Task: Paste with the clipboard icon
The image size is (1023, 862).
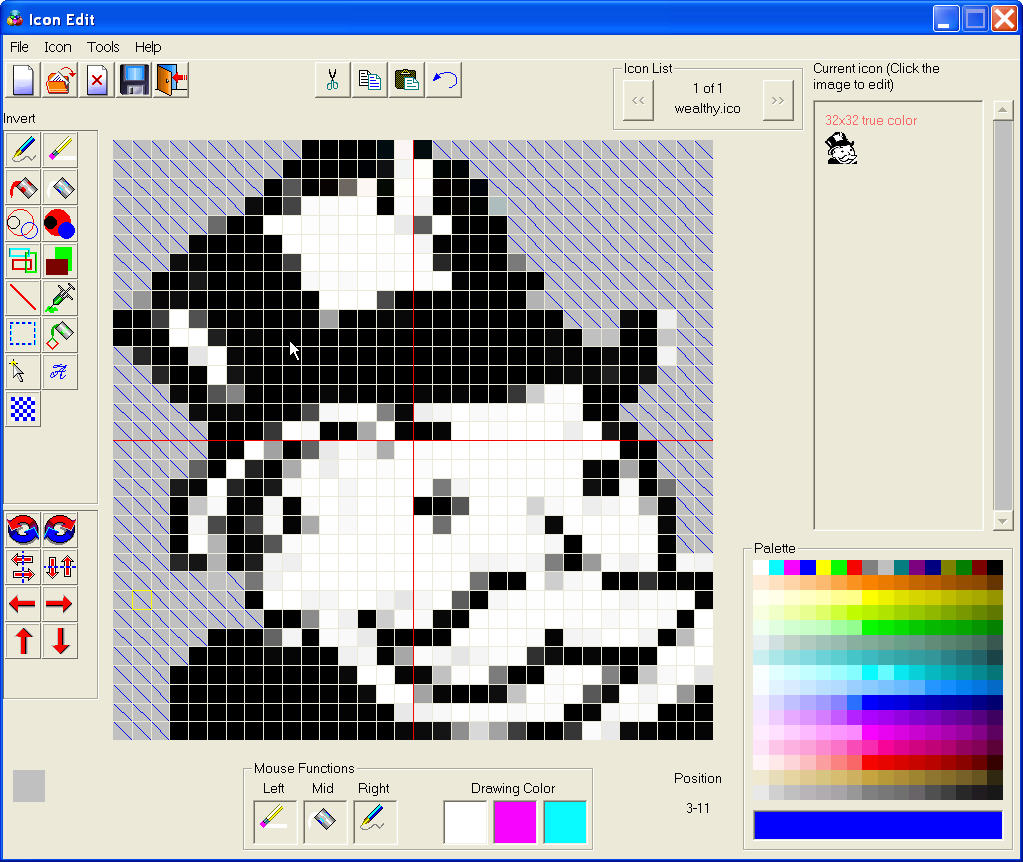Action: click(x=406, y=80)
